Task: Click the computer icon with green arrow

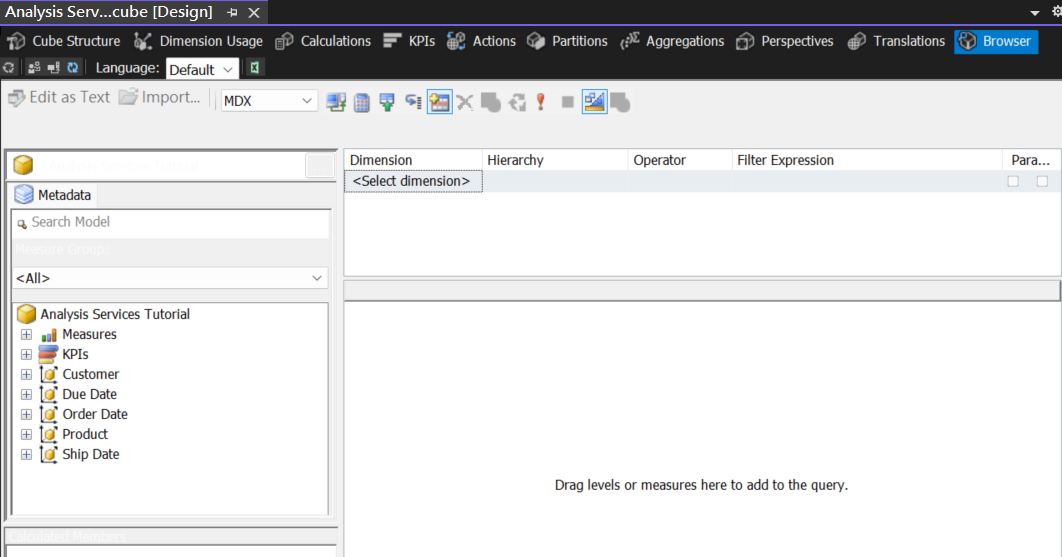Action: tap(336, 102)
